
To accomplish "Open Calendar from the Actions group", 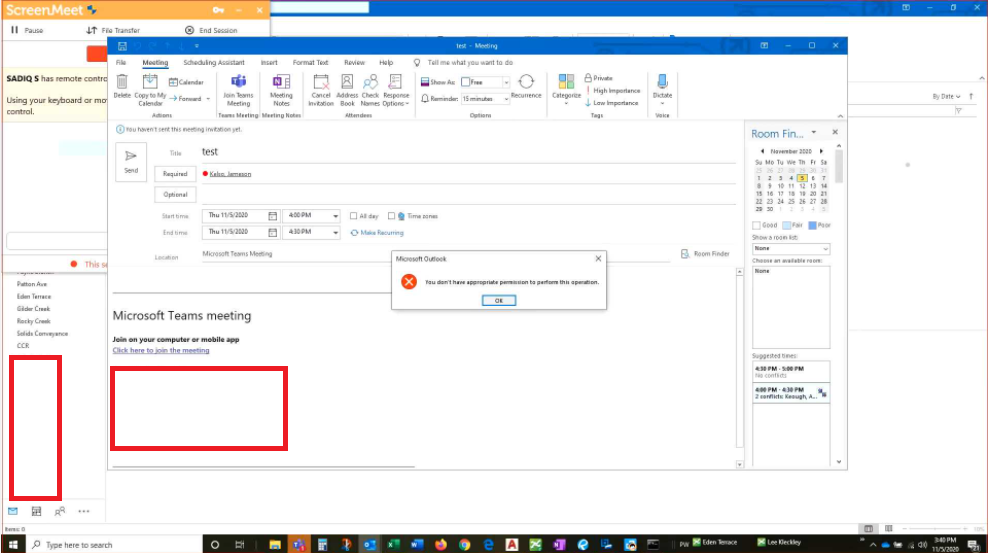I will click(186, 82).
